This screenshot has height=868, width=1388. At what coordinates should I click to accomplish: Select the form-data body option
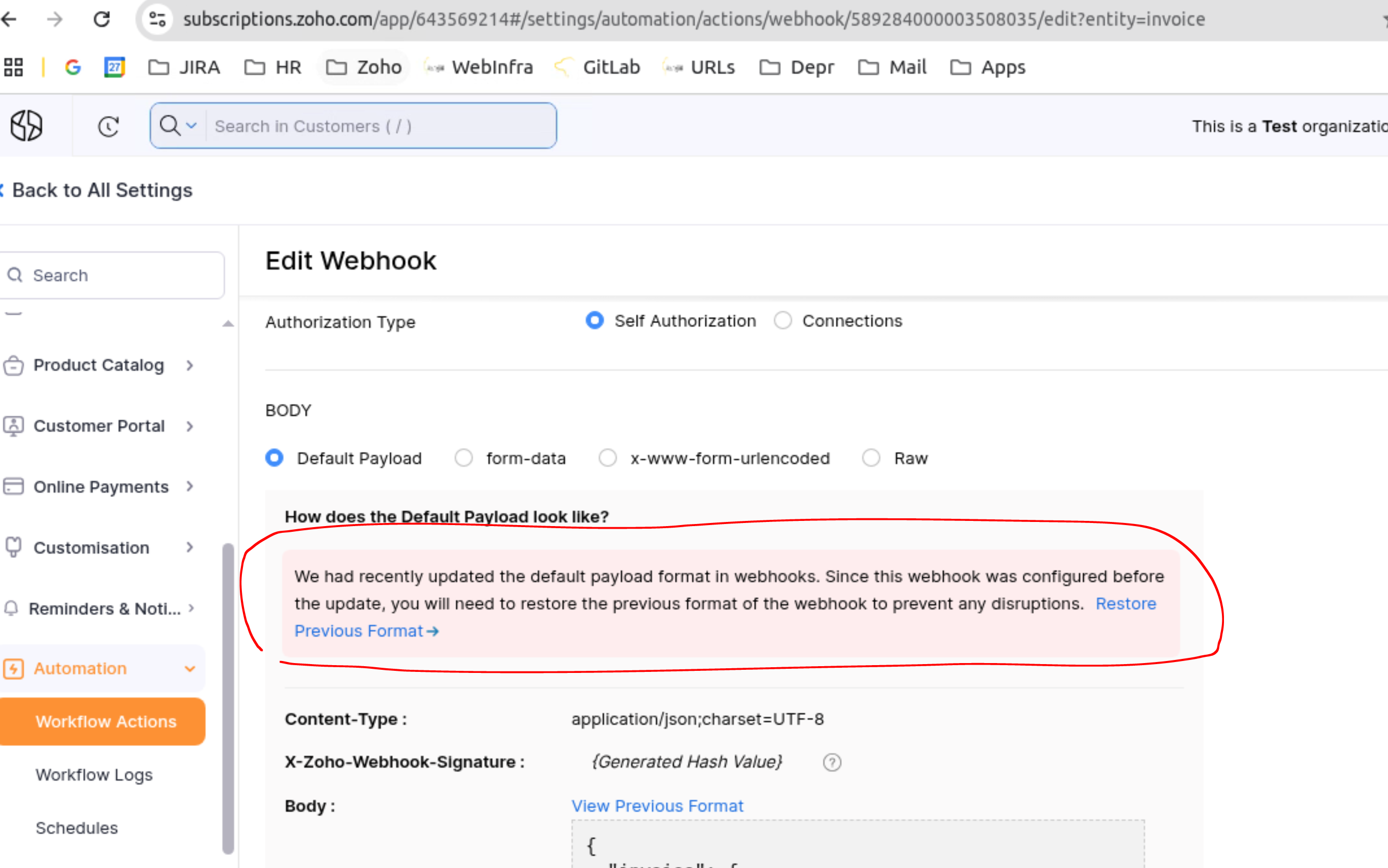[464, 458]
